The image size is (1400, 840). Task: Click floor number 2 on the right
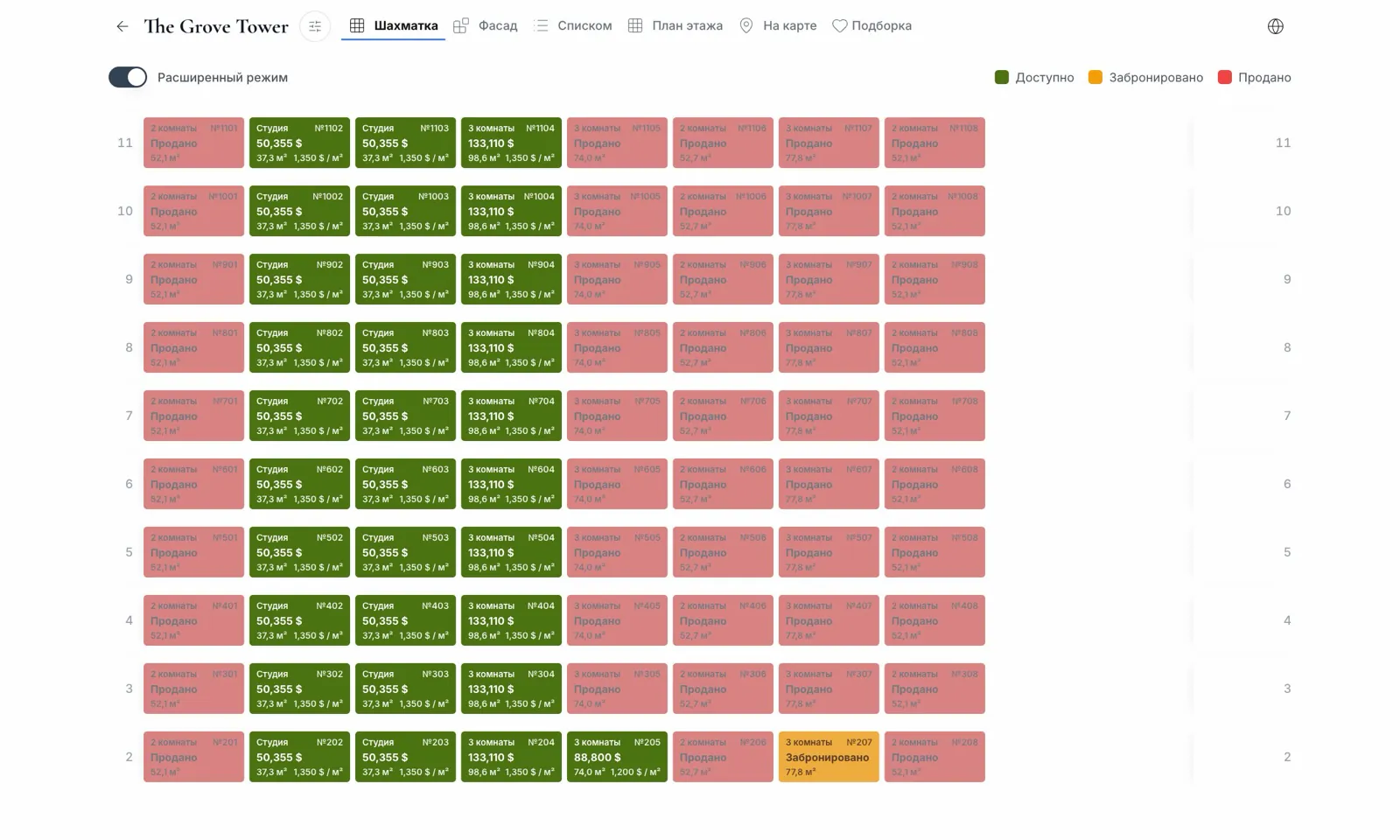pos(1287,757)
